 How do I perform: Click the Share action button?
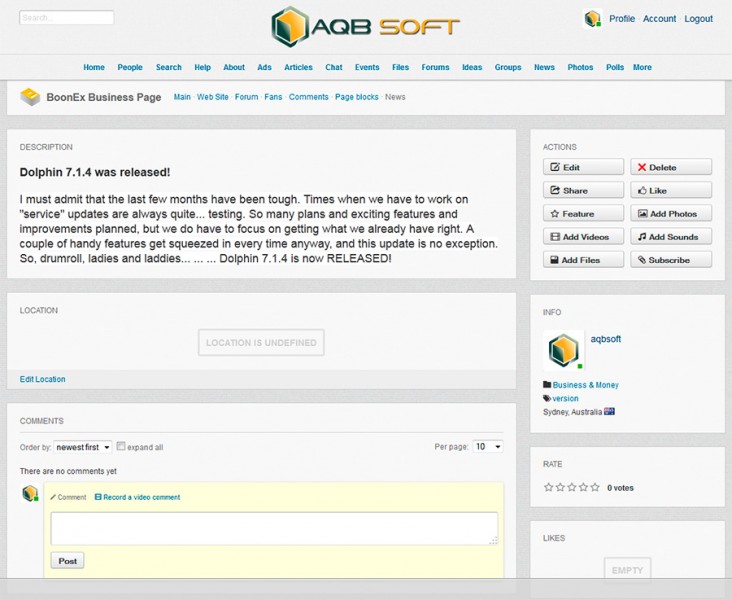click(584, 191)
